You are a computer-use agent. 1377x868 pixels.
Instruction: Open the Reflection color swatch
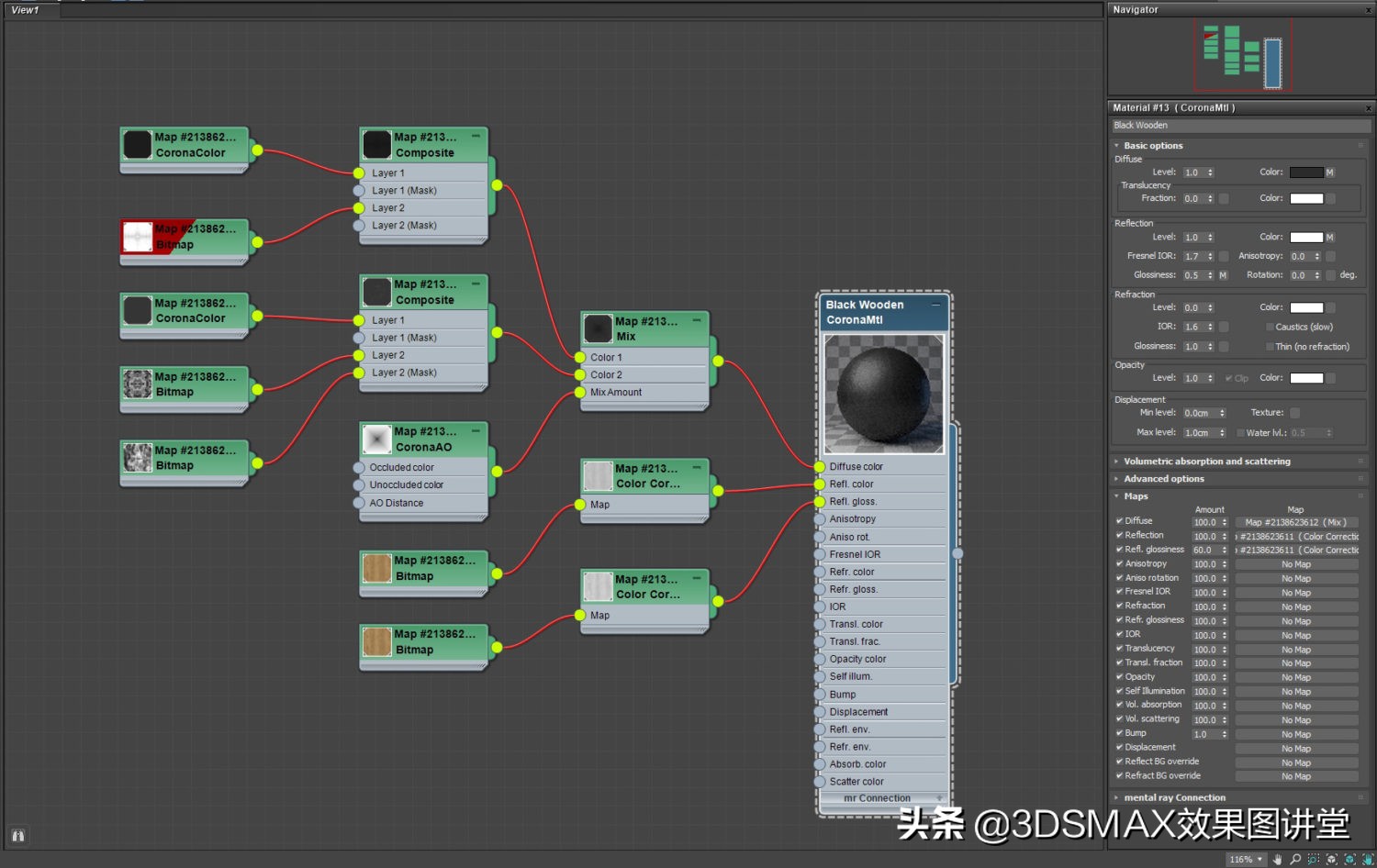tap(1305, 238)
